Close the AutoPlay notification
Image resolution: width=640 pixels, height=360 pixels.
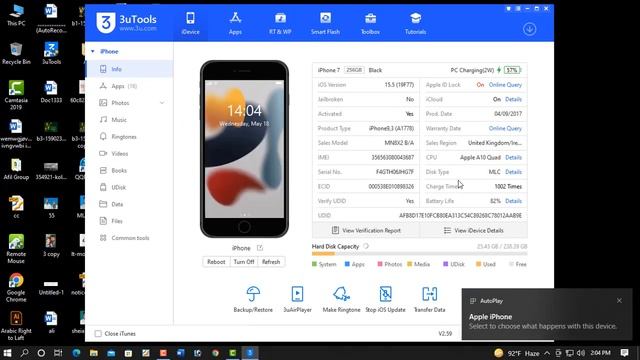[x=619, y=300]
